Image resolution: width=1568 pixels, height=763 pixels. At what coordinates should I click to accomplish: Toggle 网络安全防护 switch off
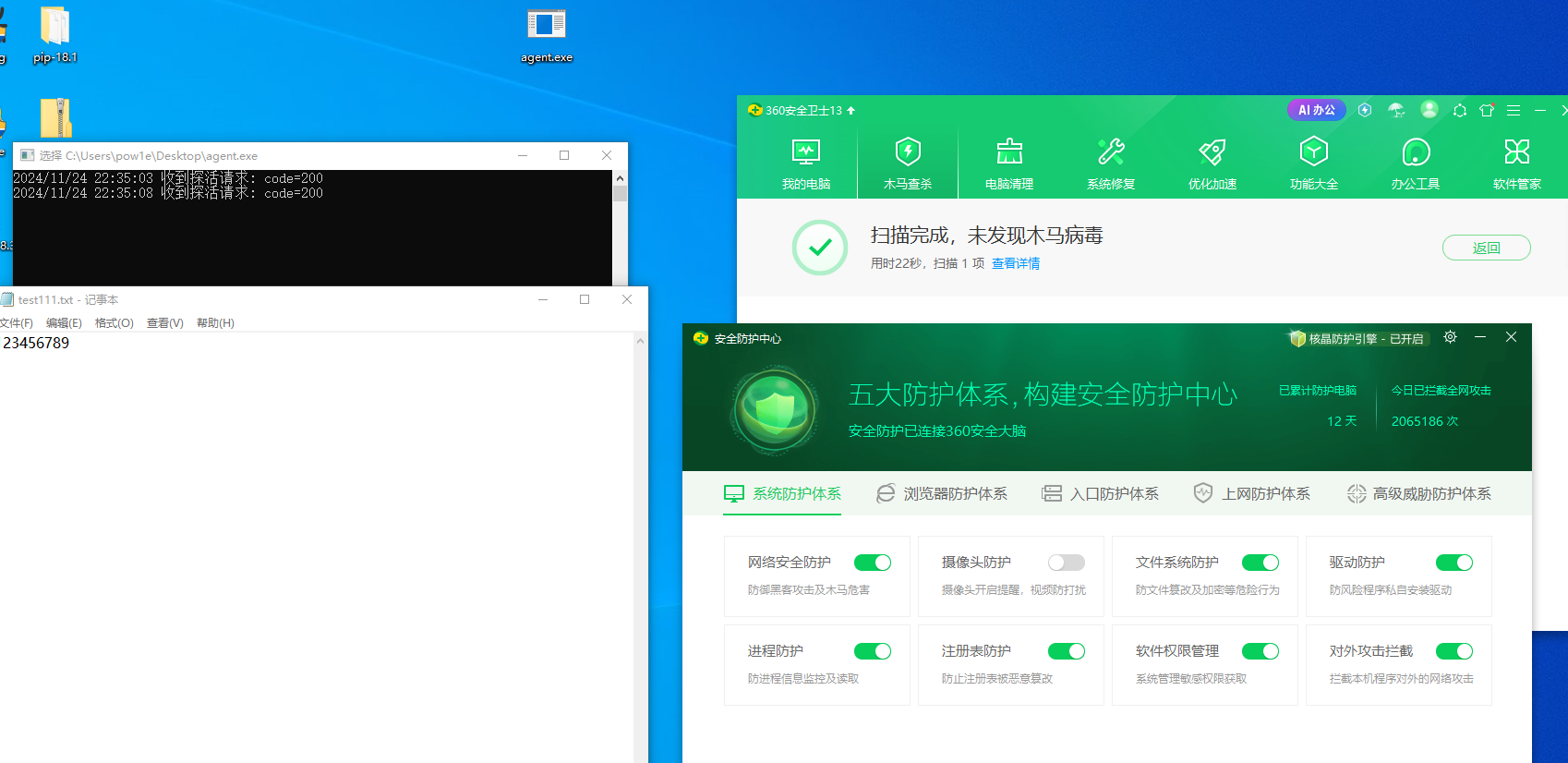[x=873, y=563]
